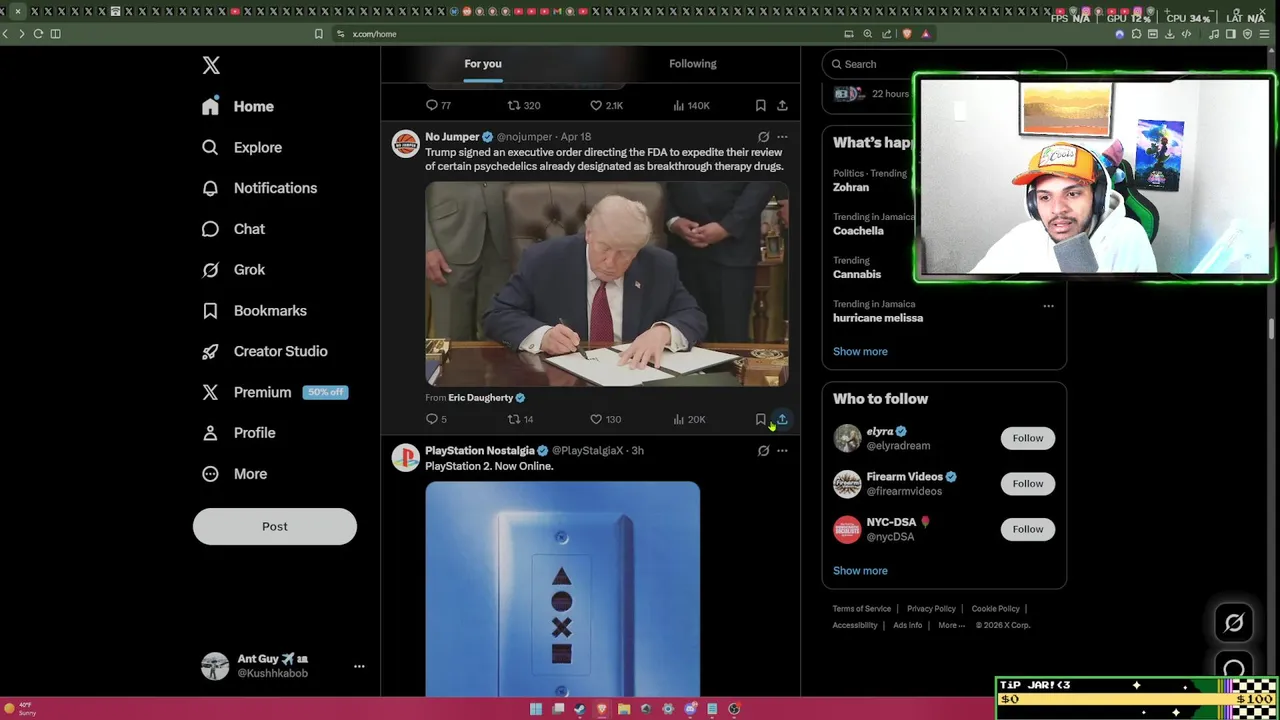
Task: Open Premium in the sidebar
Action: click(273, 392)
